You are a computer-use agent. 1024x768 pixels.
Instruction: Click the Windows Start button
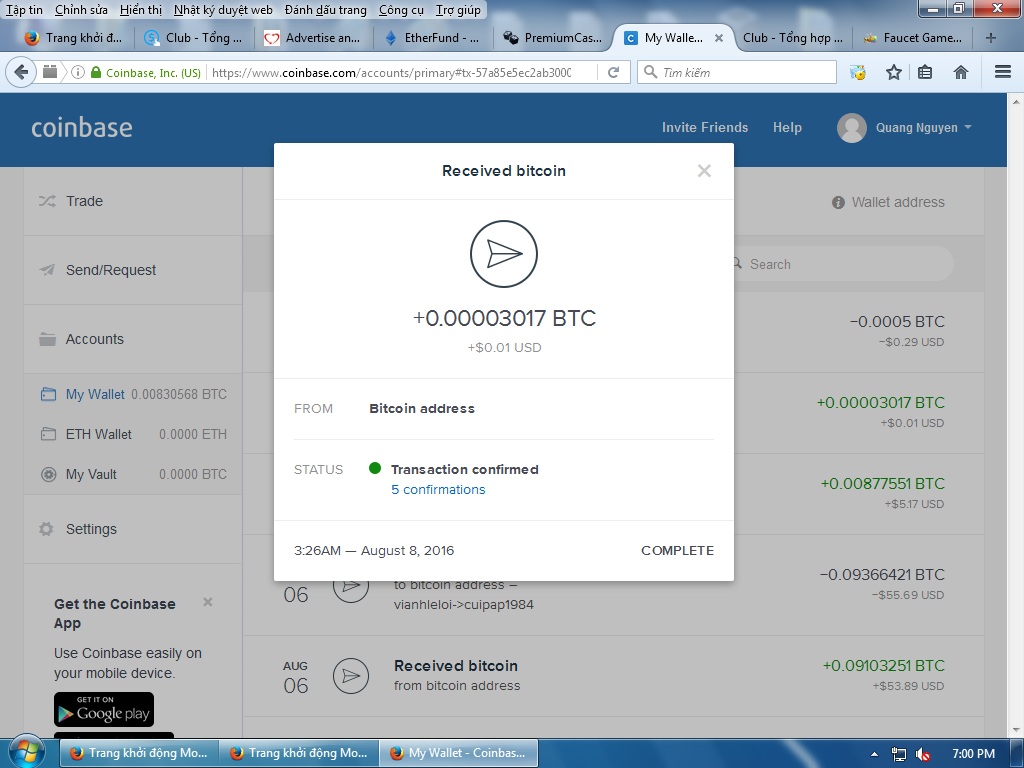pyautogui.click(x=26, y=753)
